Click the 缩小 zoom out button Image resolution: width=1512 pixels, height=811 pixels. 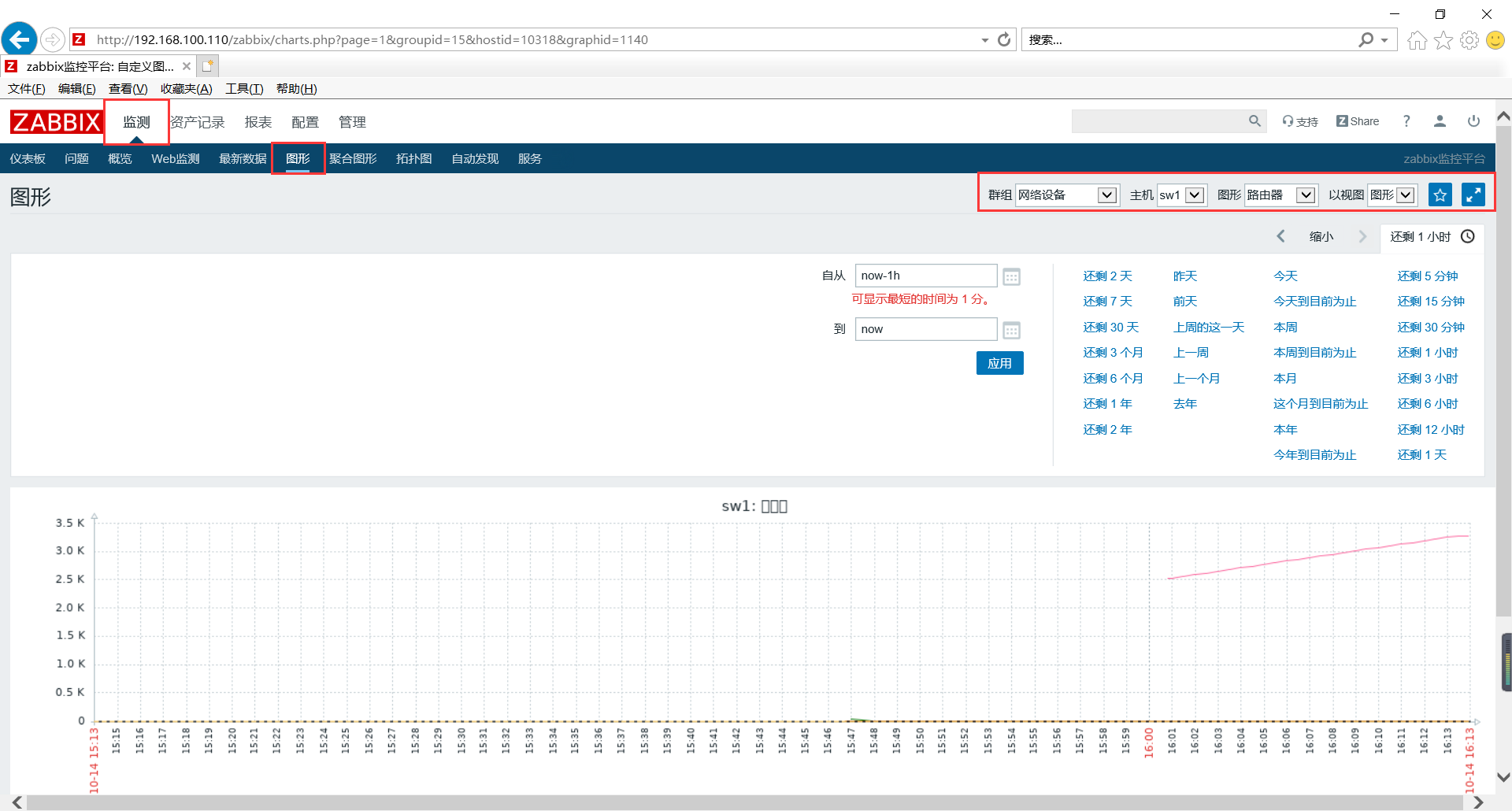coord(1321,236)
